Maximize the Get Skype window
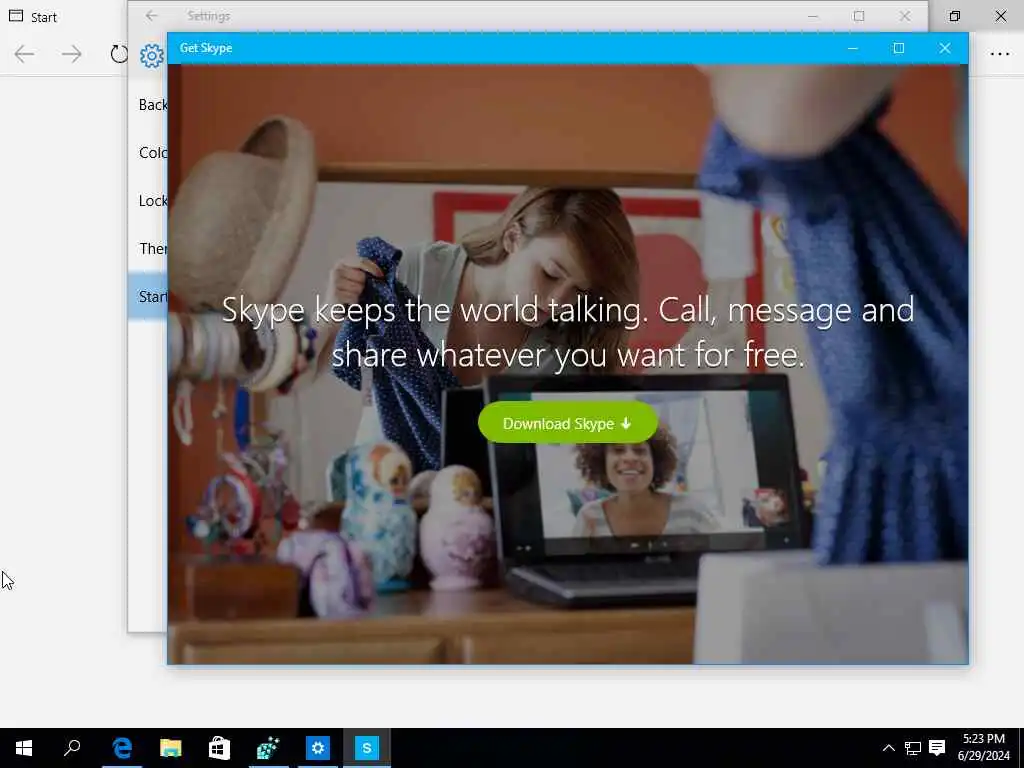 (x=899, y=48)
